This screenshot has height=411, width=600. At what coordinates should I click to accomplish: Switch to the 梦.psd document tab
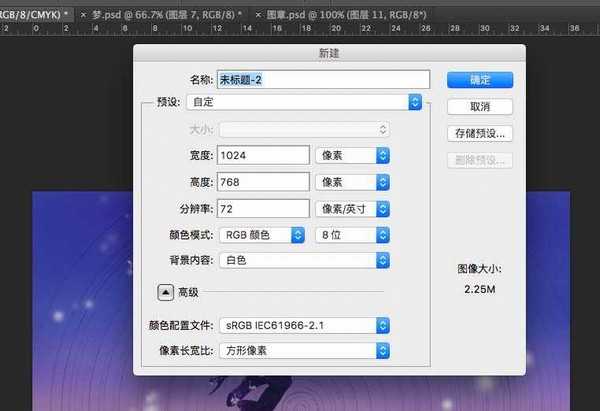click(167, 15)
